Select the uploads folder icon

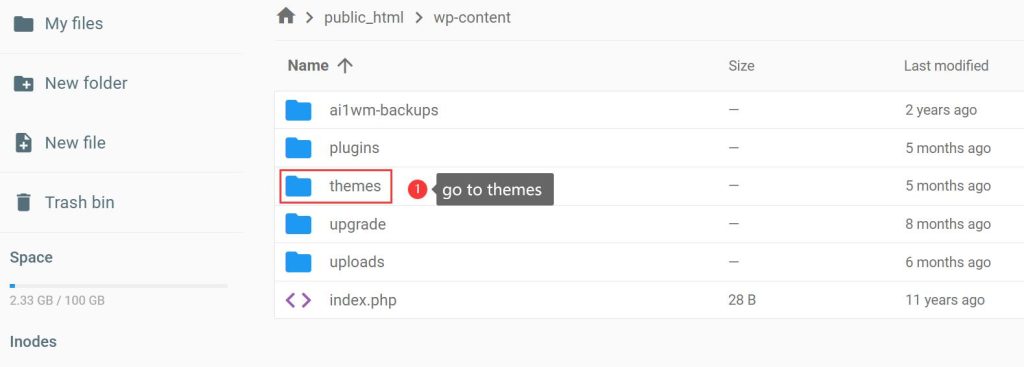pyautogui.click(x=298, y=262)
